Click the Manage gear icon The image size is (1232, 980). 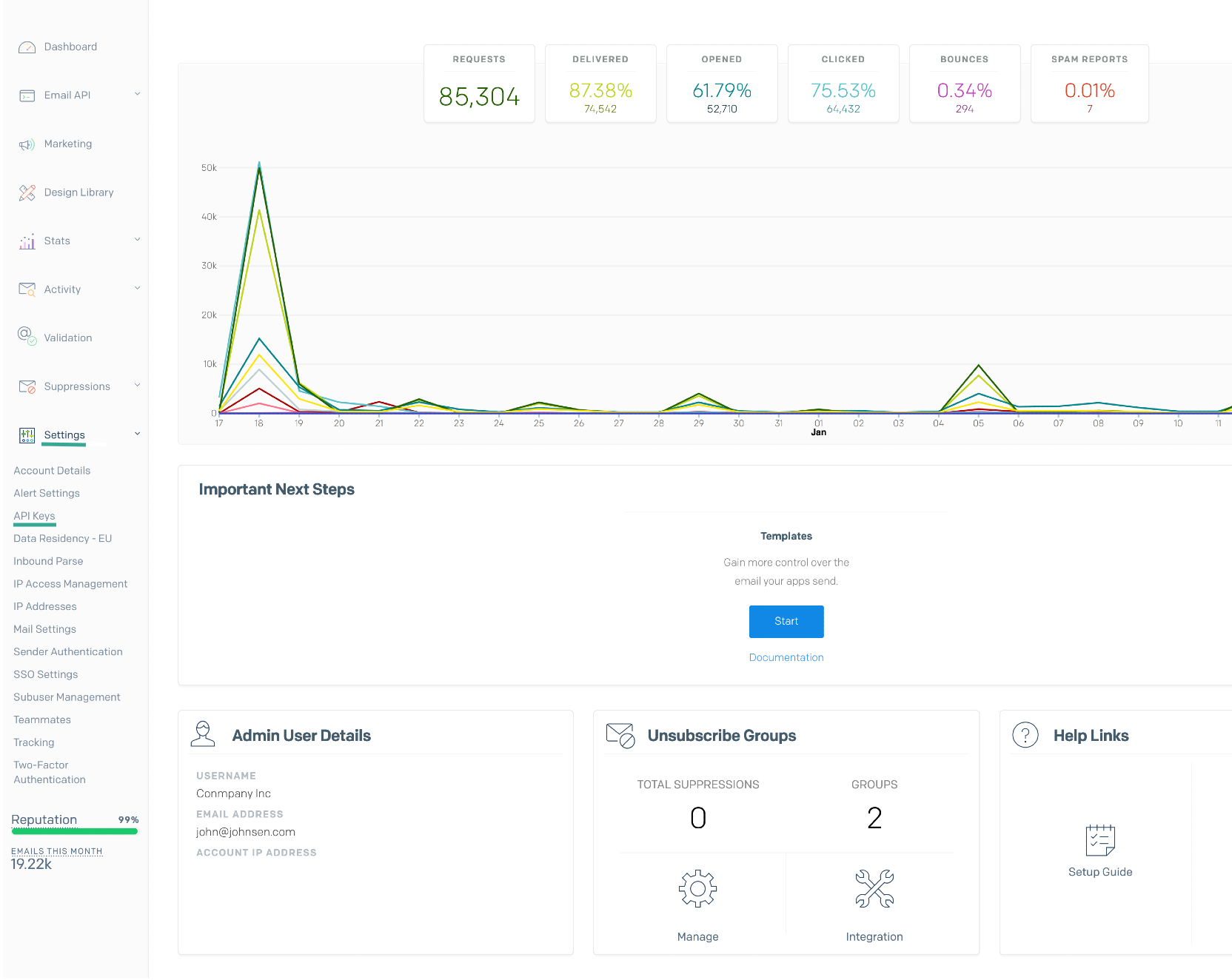pyautogui.click(x=697, y=888)
